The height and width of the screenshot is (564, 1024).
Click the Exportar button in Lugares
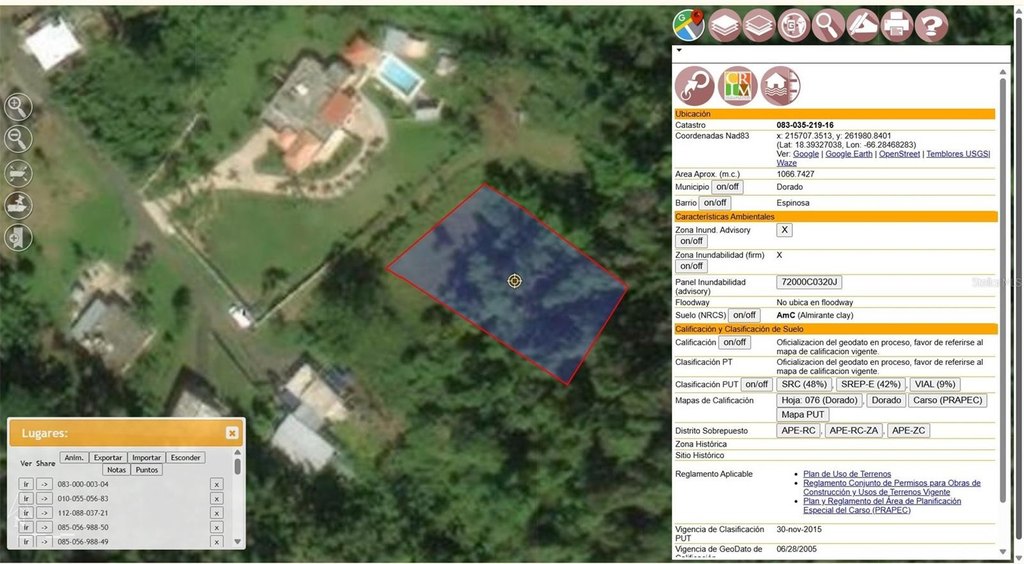click(108, 457)
